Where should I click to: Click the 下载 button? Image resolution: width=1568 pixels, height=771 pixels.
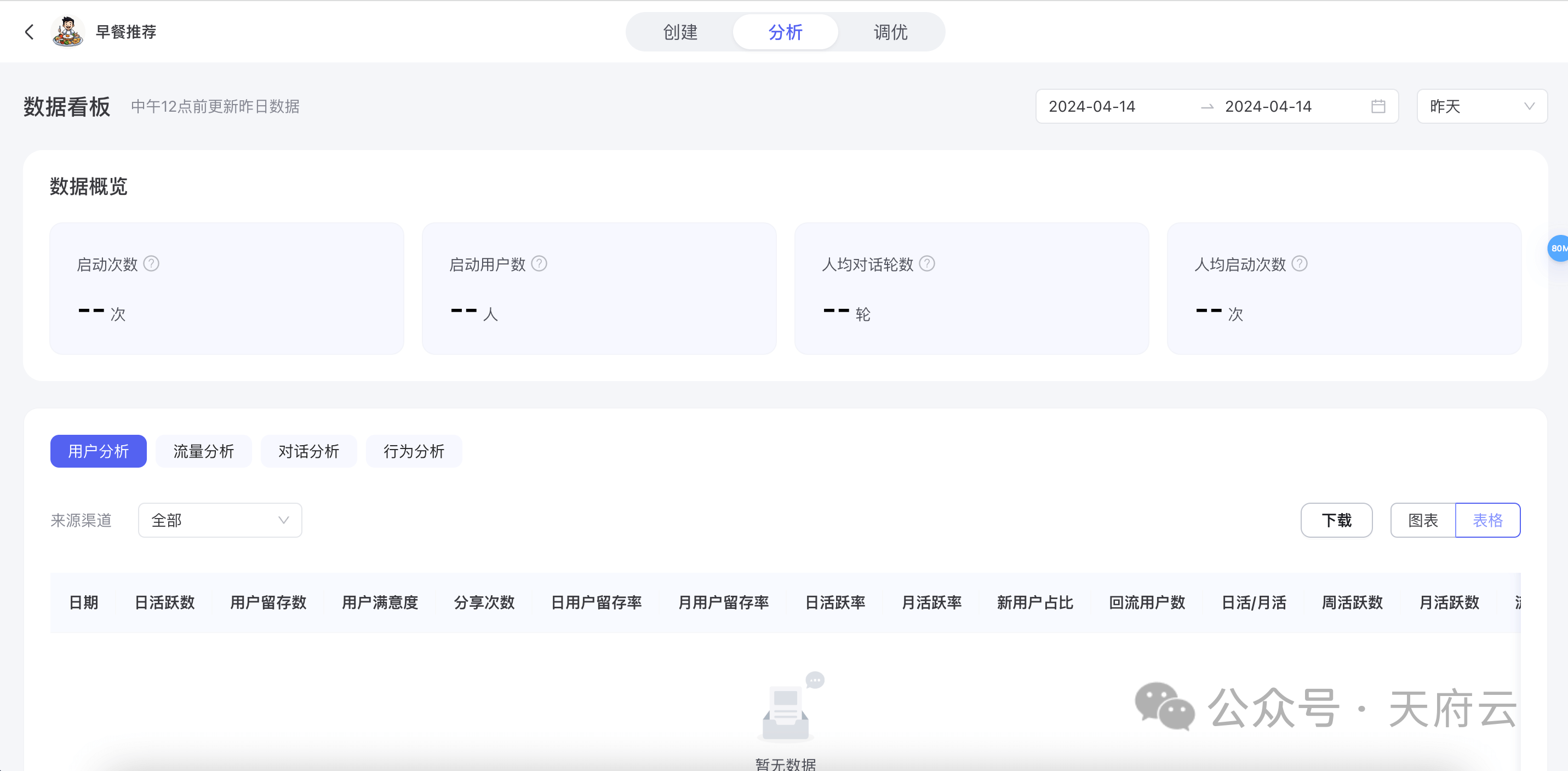(1336, 520)
